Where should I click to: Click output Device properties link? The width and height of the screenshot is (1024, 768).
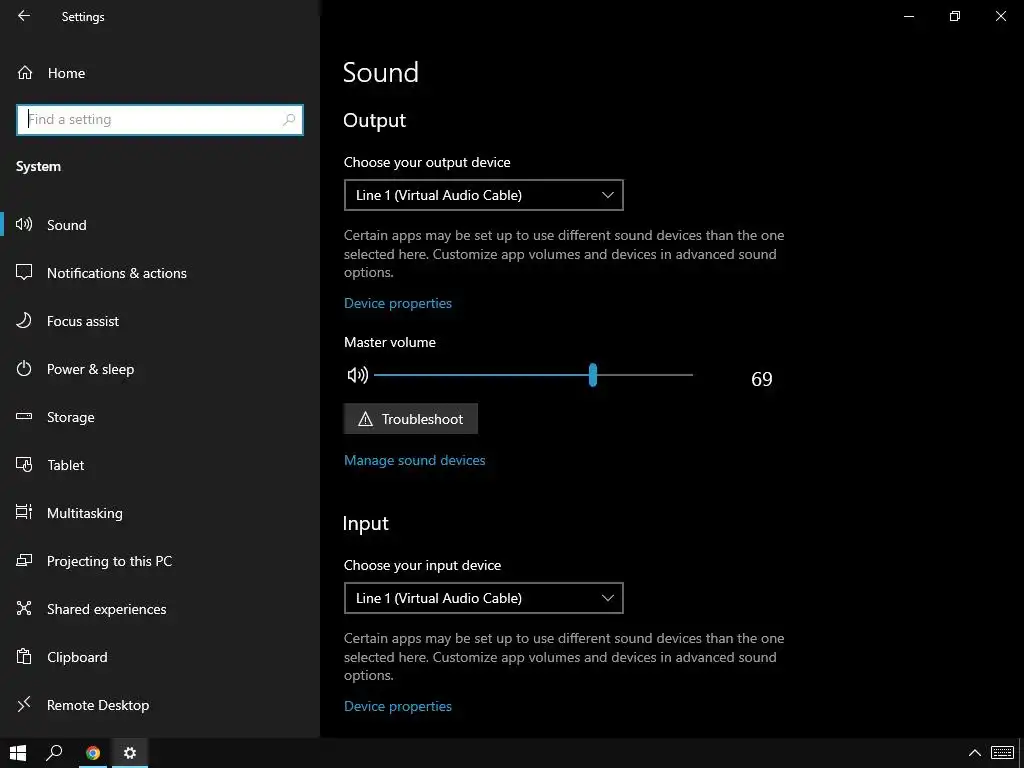(x=398, y=303)
